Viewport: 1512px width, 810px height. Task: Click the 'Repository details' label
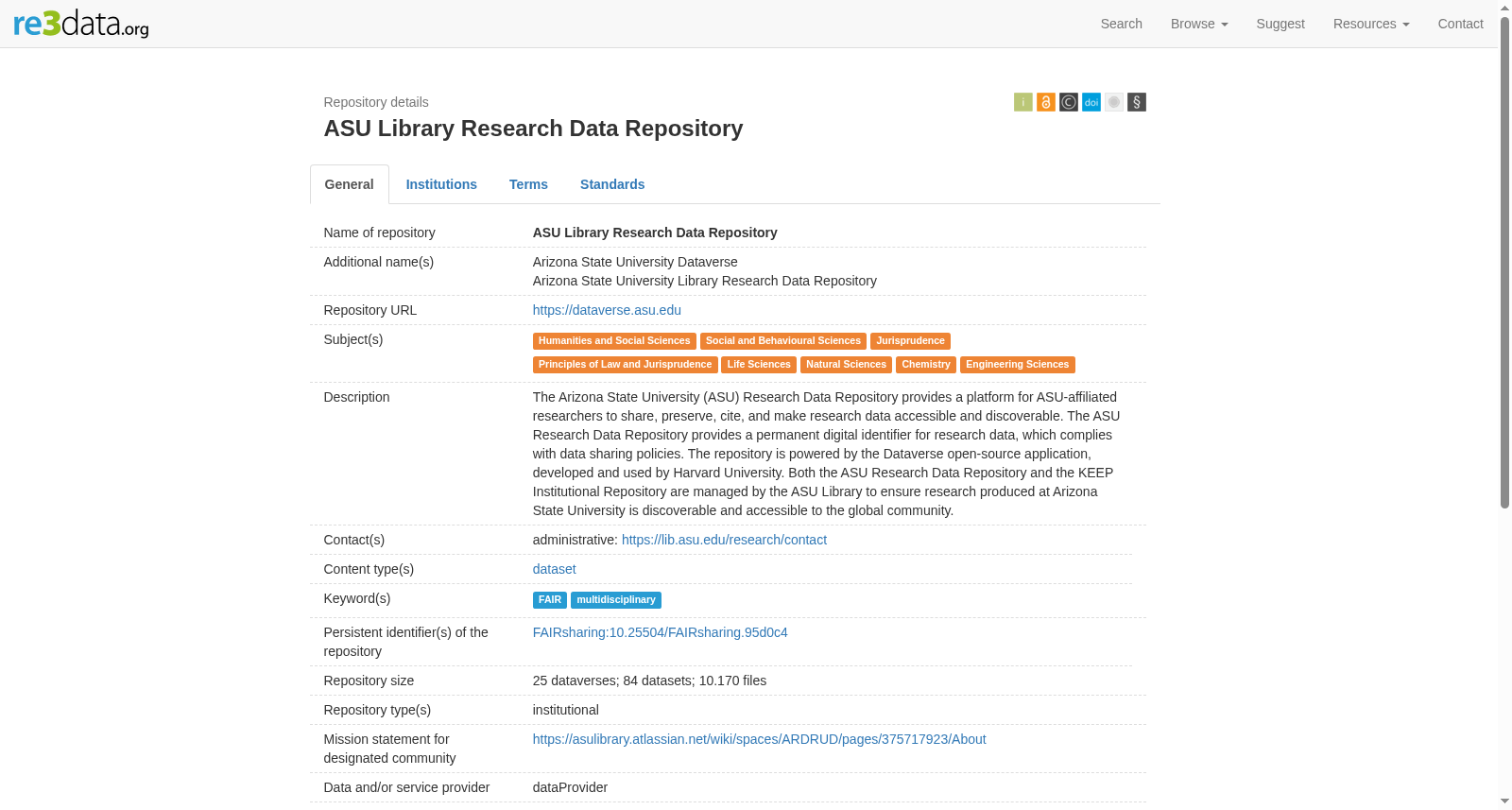[376, 102]
